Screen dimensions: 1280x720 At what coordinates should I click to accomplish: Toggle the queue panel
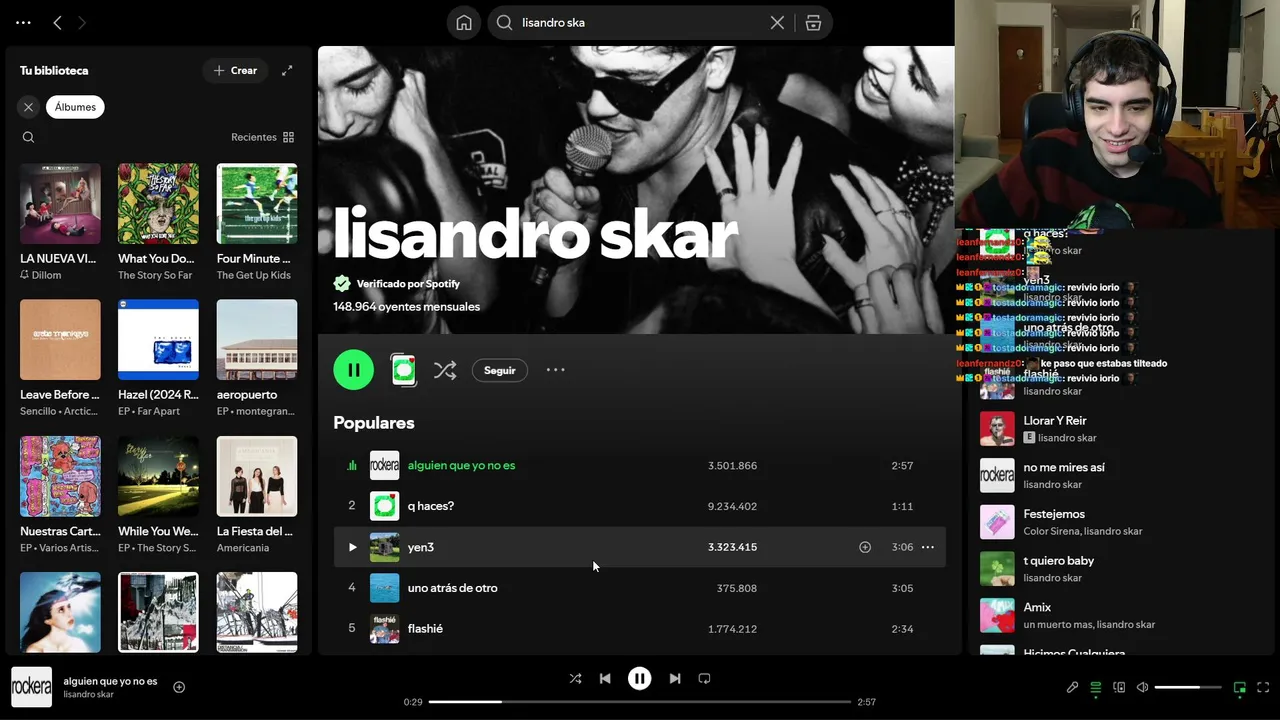[x=1096, y=688]
